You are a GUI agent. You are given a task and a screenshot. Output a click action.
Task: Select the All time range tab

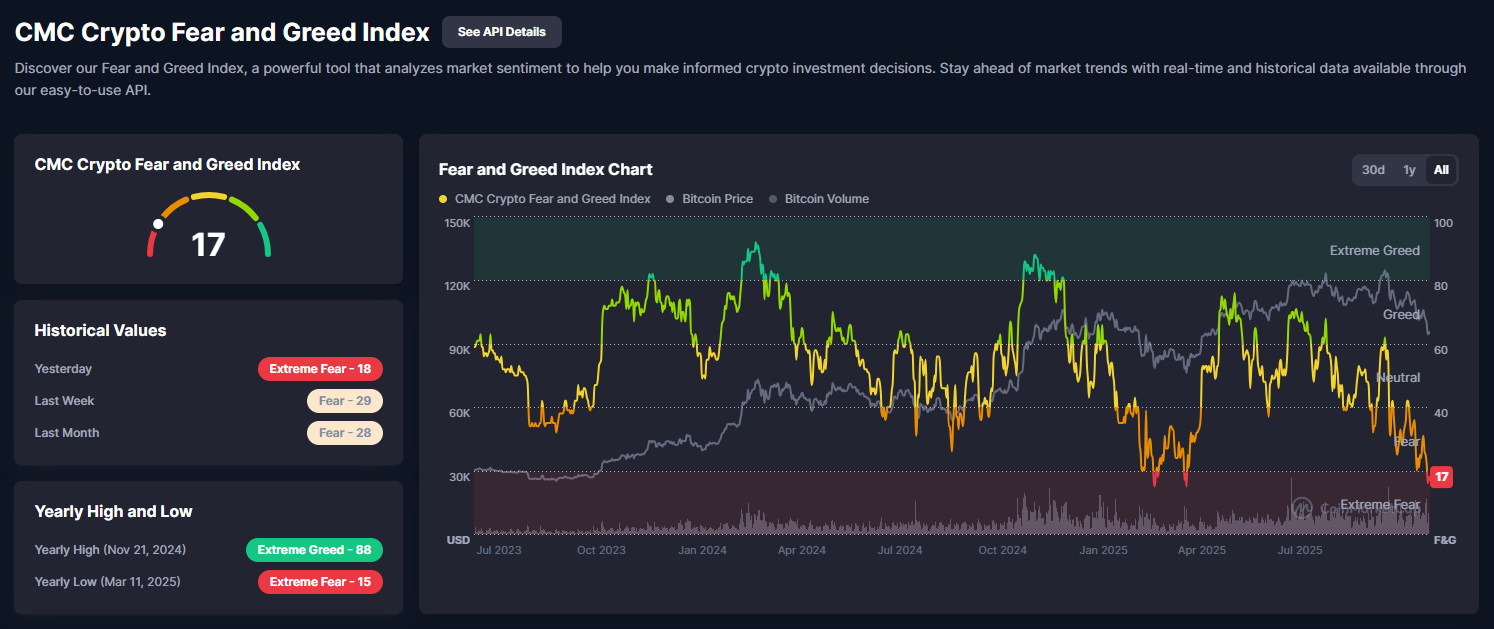(1441, 170)
